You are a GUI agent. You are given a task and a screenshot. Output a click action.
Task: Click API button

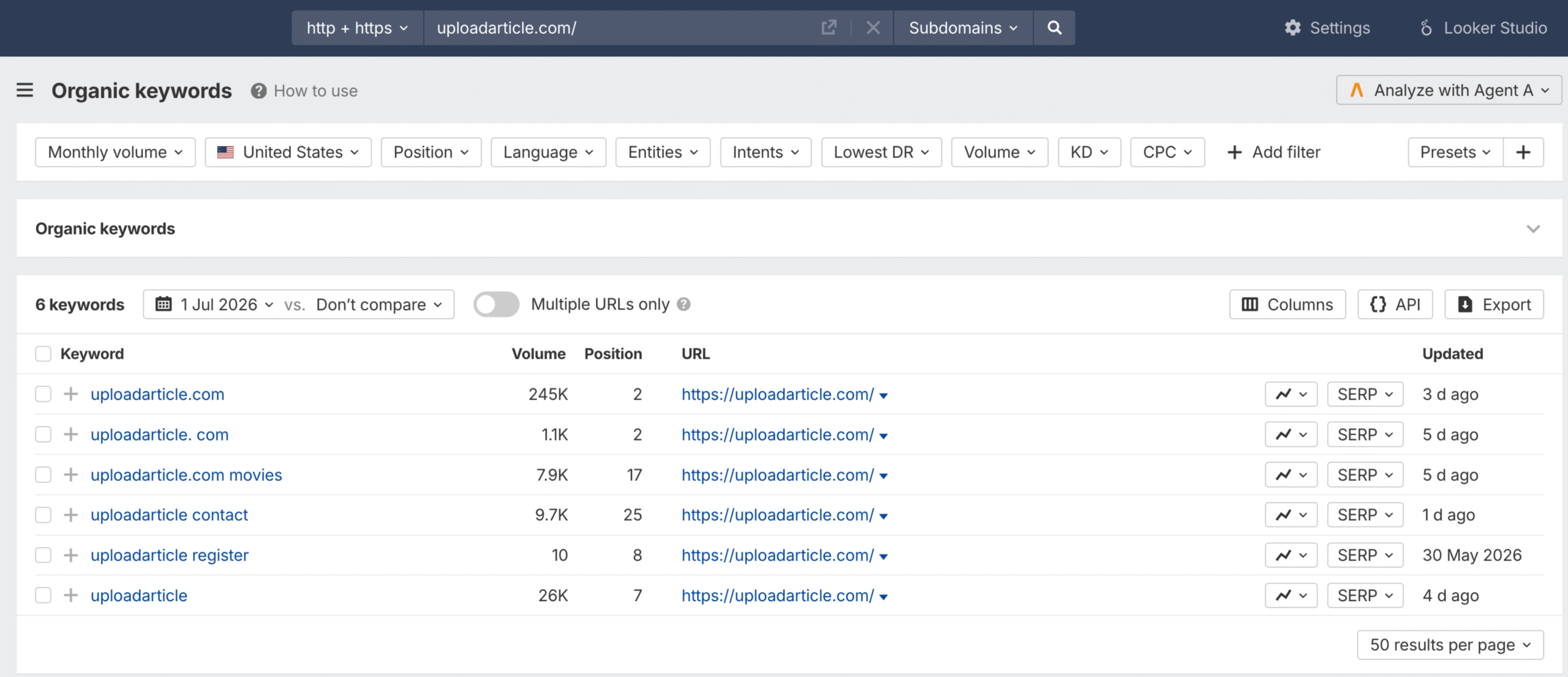point(1395,304)
